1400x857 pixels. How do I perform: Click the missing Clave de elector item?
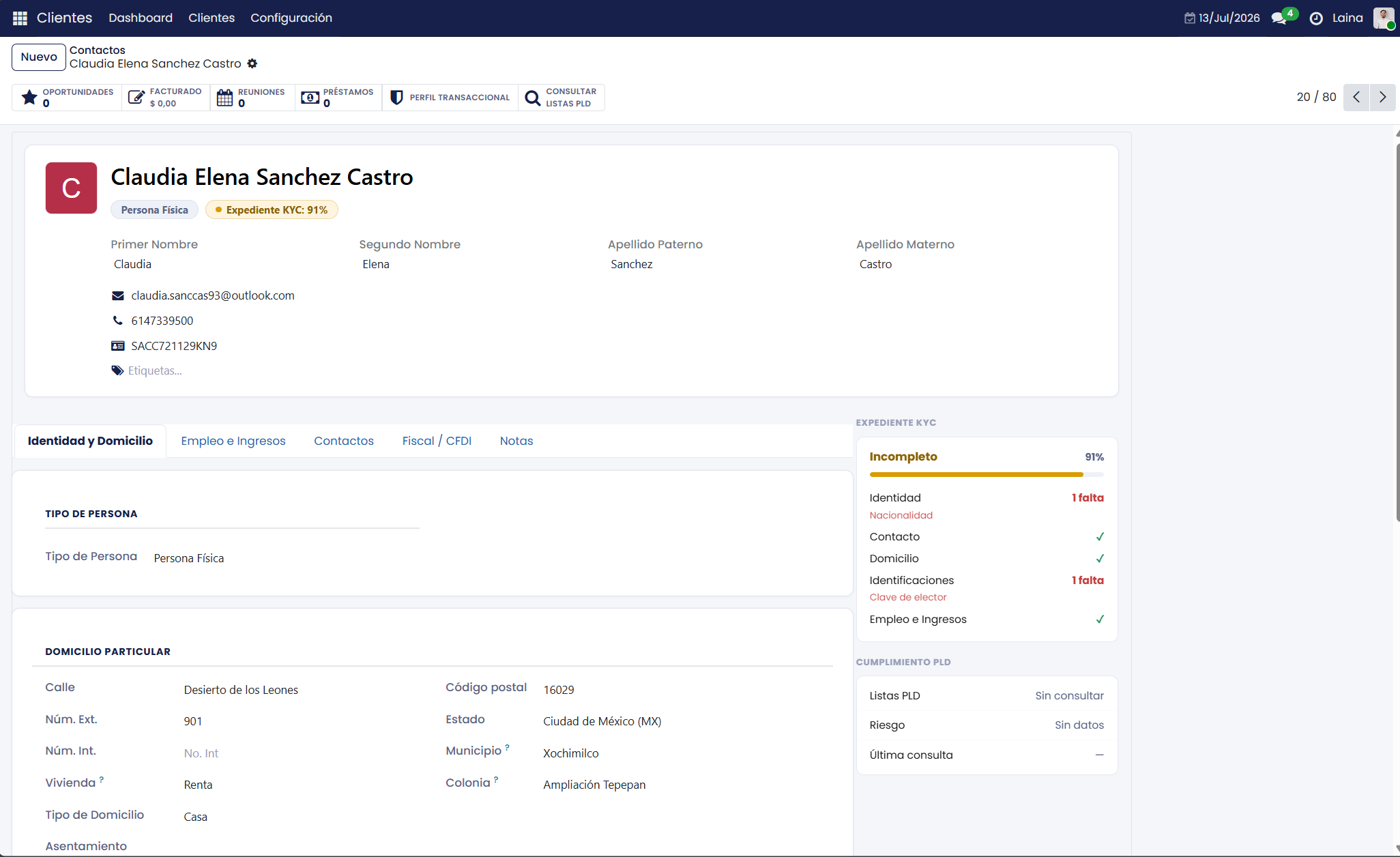tap(908, 597)
